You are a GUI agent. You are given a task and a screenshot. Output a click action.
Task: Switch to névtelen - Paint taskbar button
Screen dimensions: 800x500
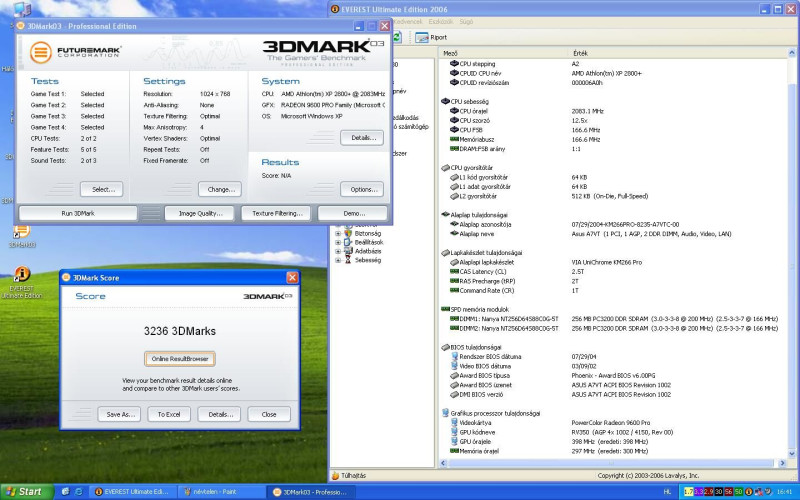coord(221,492)
